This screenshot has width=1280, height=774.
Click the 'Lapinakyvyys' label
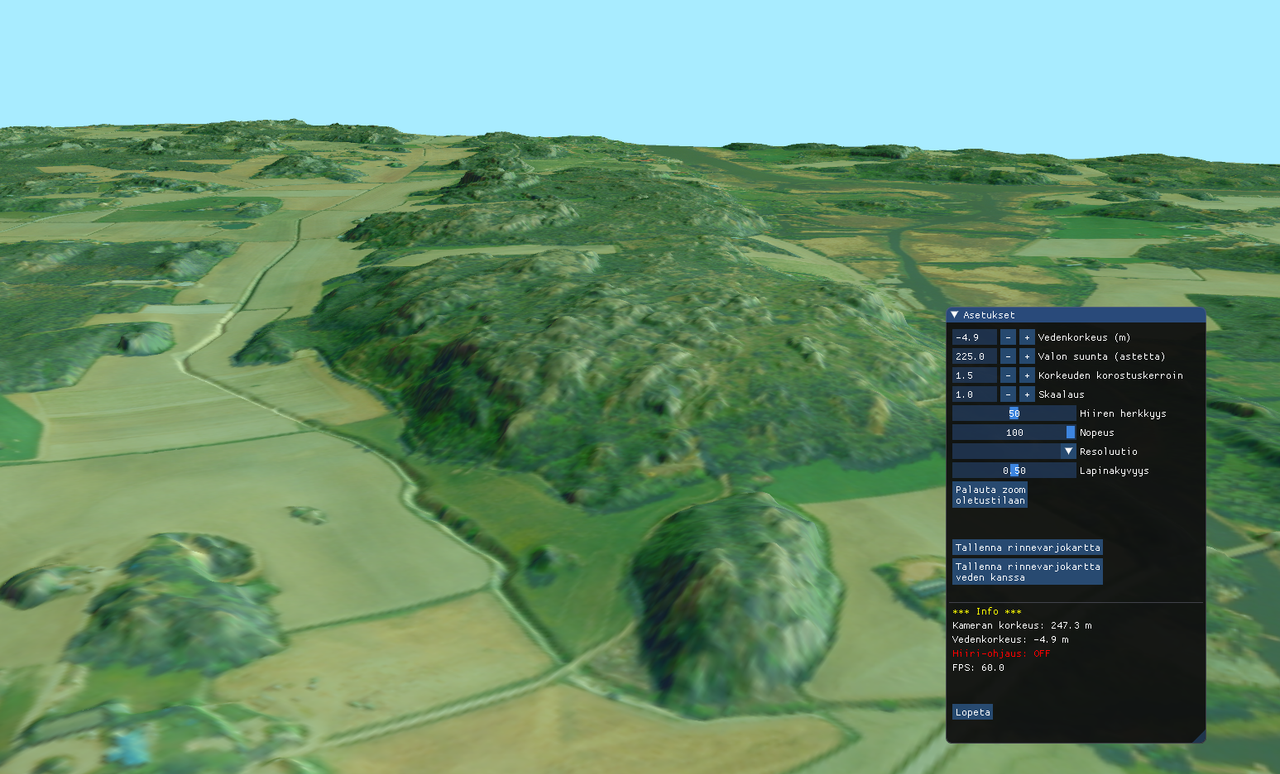pyautogui.click(x=1115, y=471)
